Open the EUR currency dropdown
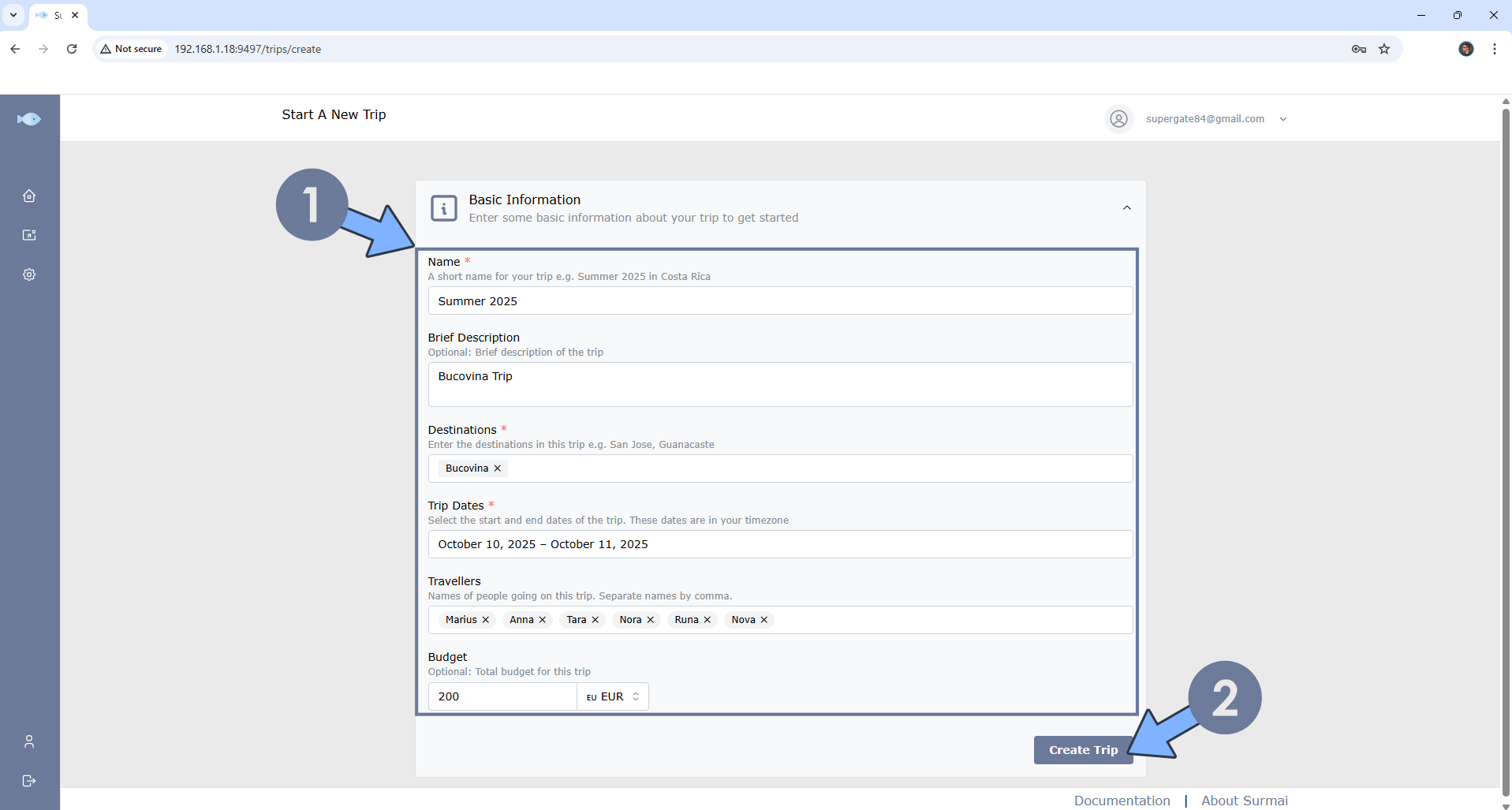 click(x=613, y=696)
